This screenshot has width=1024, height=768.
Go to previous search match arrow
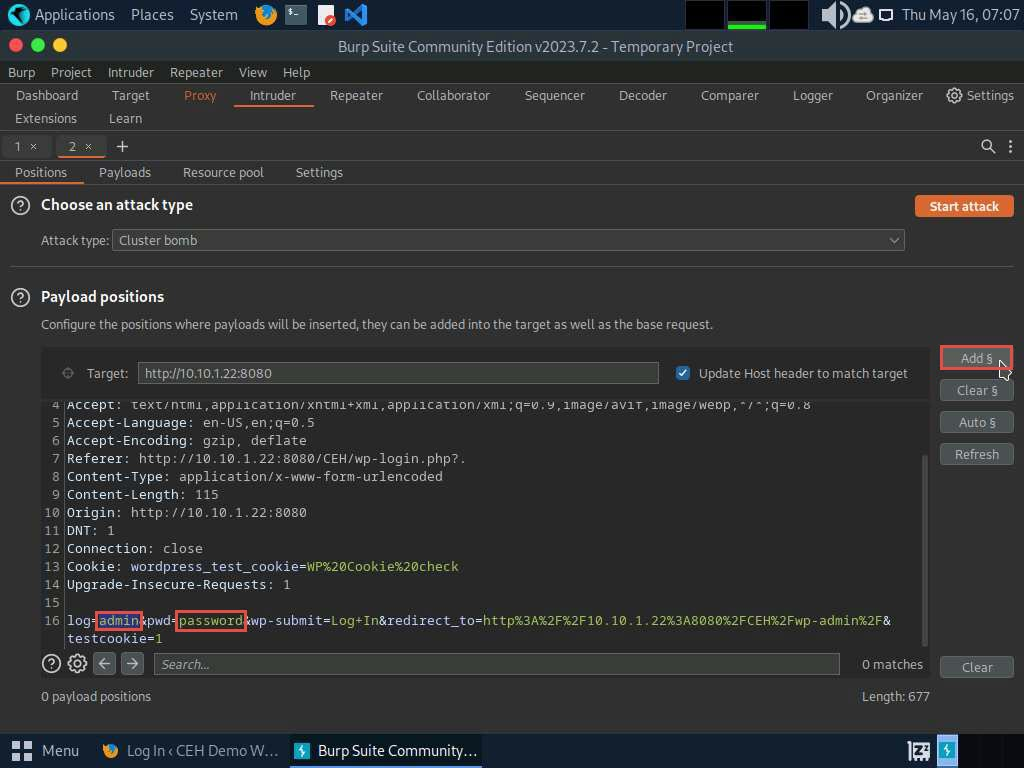pos(104,664)
